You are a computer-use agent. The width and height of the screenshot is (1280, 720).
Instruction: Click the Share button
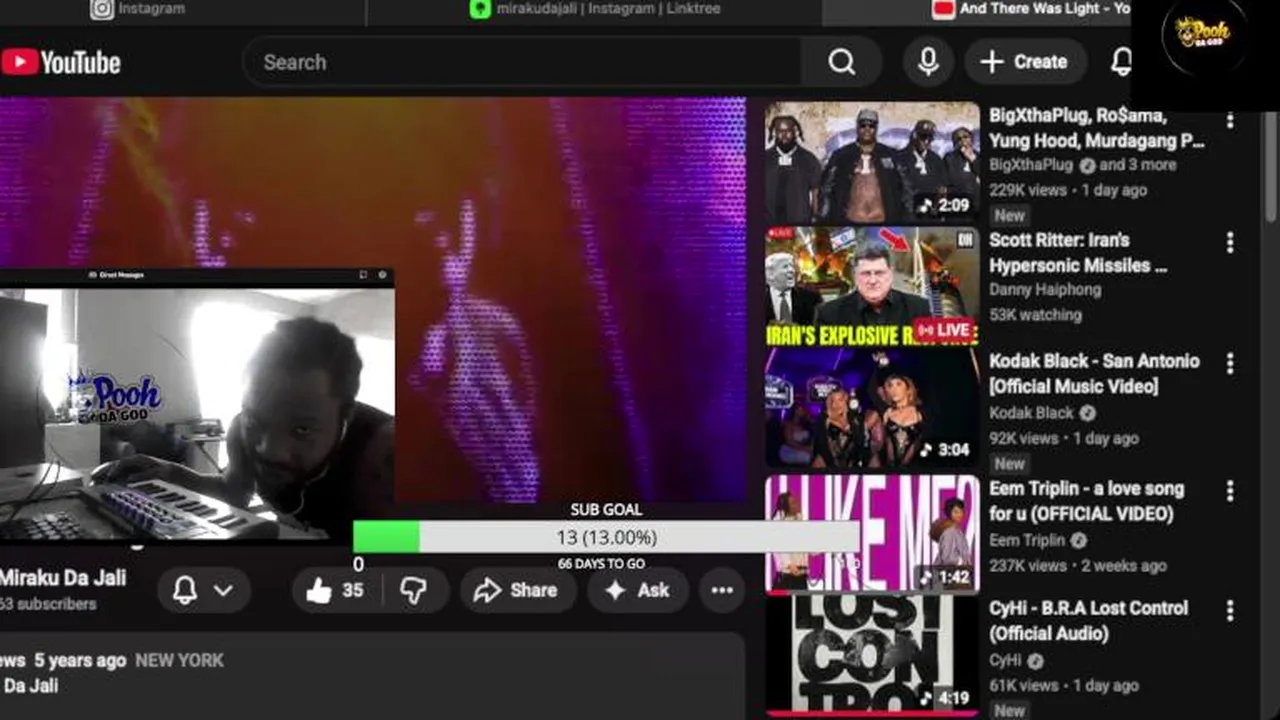tap(518, 590)
